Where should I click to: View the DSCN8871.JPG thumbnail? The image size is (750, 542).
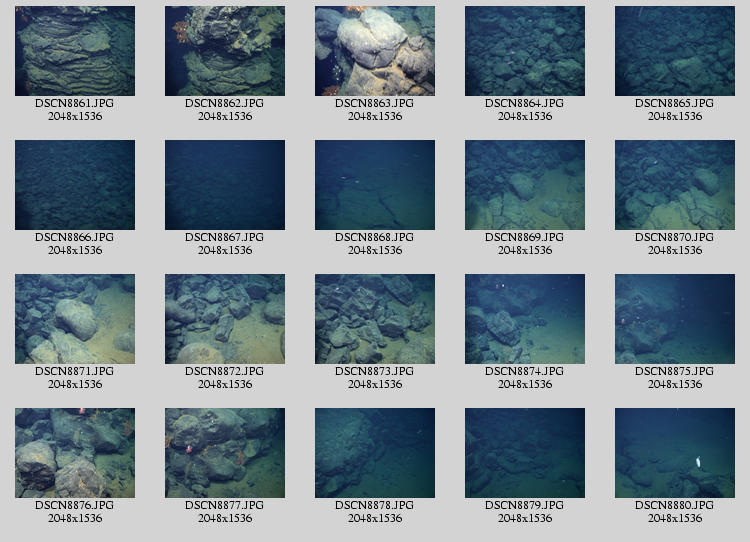(x=75, y=319)
